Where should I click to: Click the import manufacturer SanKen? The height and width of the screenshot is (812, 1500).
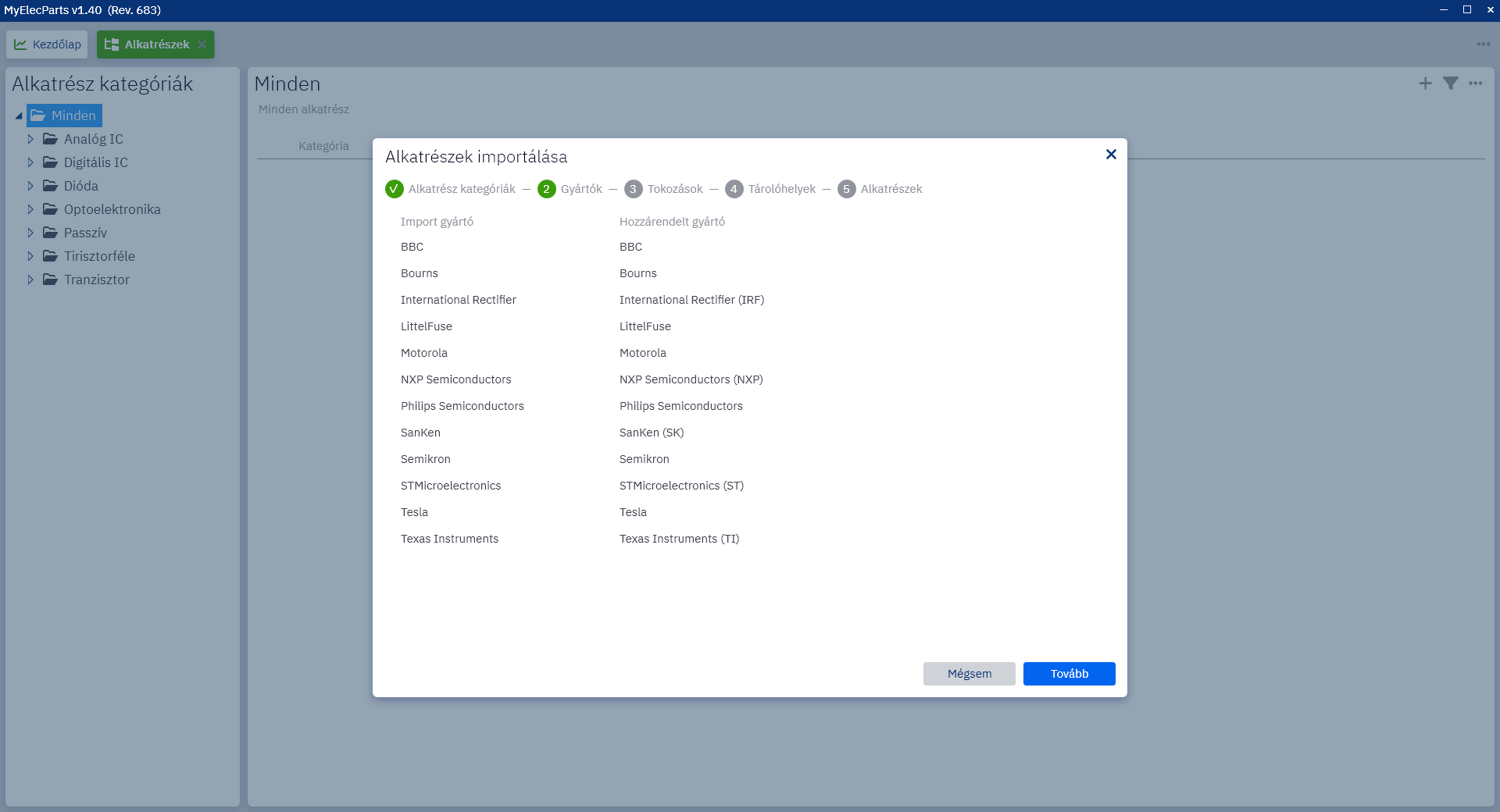420,433
